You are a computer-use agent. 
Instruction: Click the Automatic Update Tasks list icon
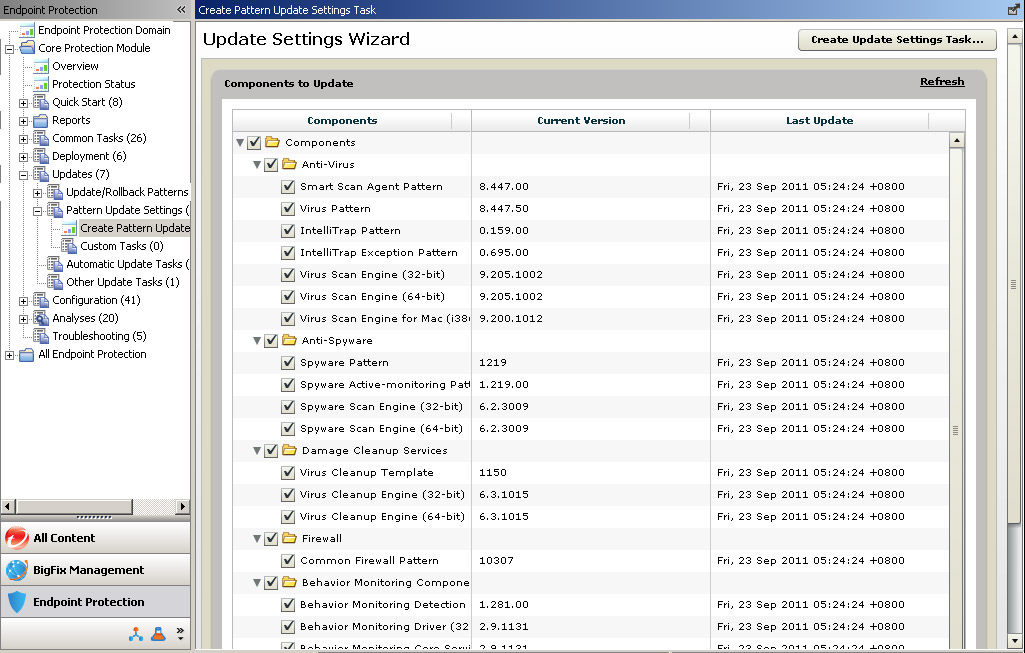coord(55,264)
